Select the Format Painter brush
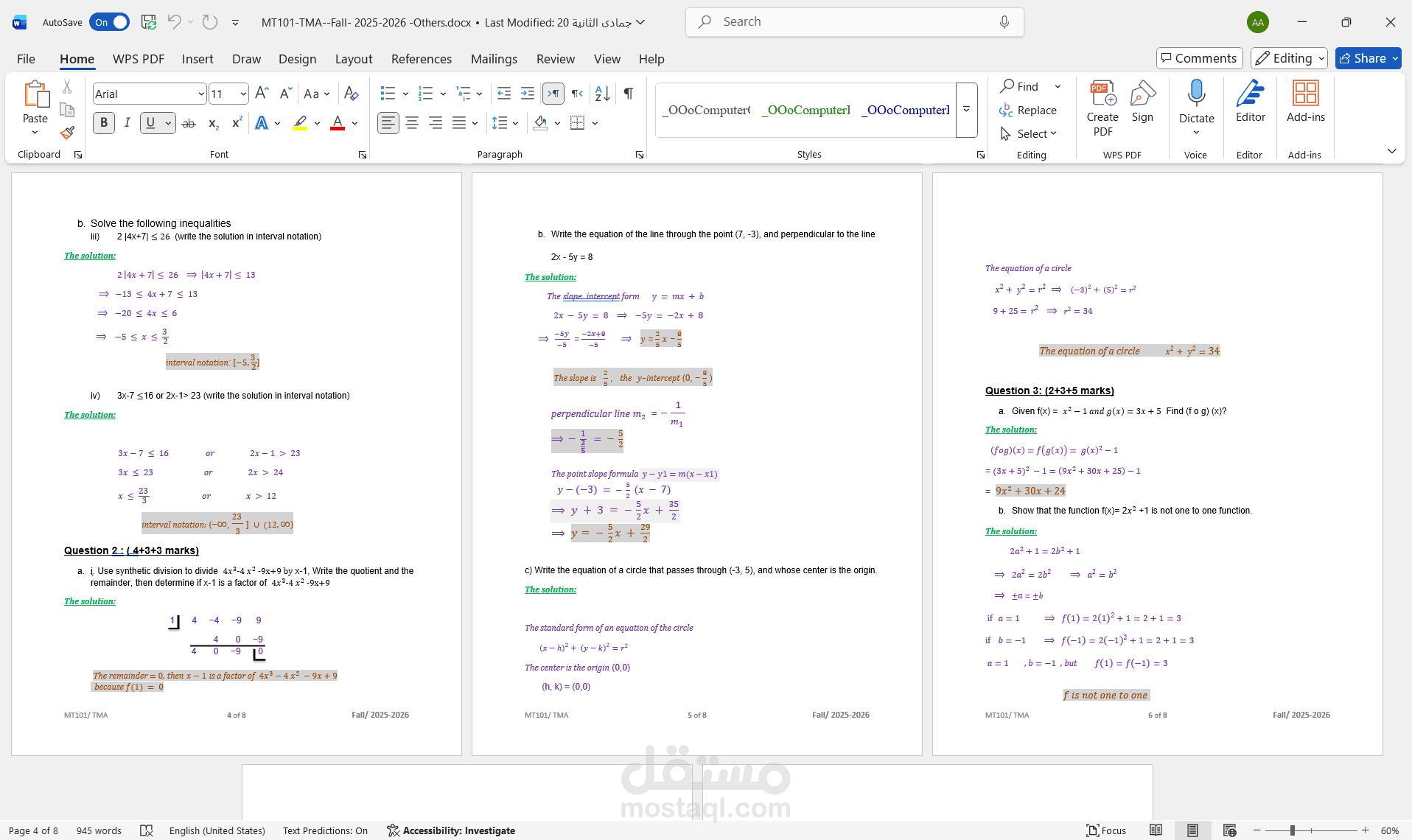This screenshot has height=840, width=1412. tap(67, 133)
